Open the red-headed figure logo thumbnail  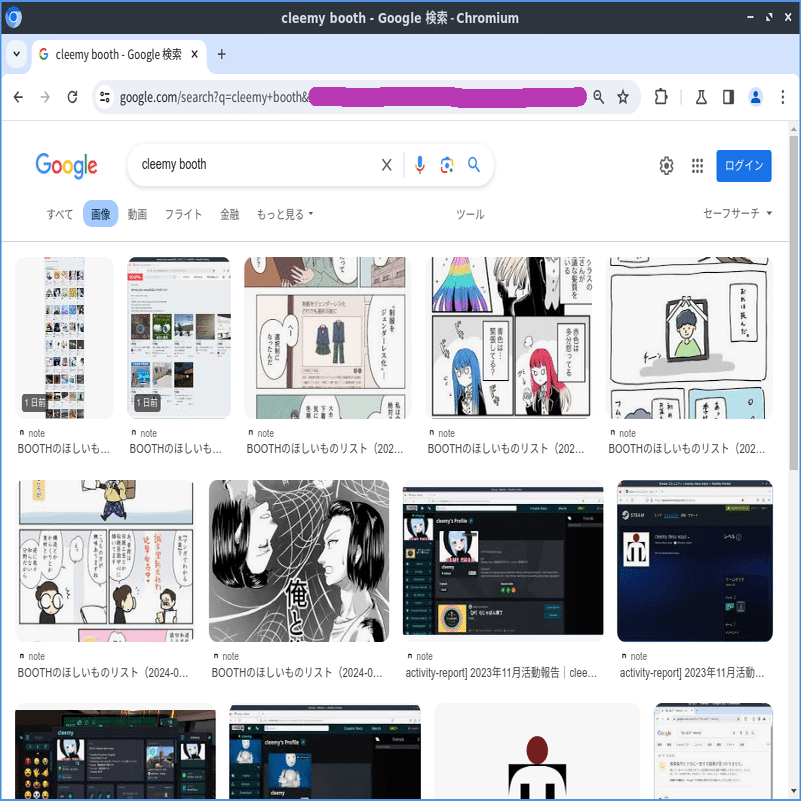click(x=537, y=751)
